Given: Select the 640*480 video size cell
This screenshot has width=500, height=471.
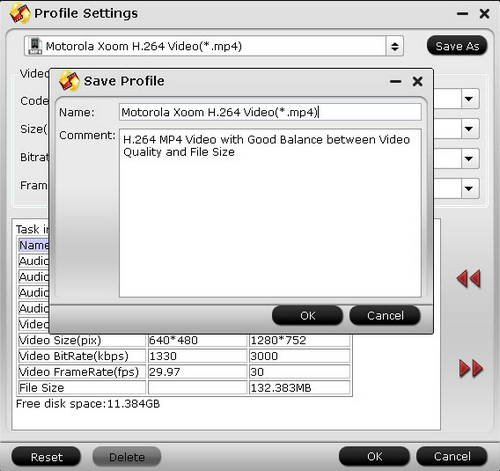Looking at the screenshot, I should [x=197, y=340].
